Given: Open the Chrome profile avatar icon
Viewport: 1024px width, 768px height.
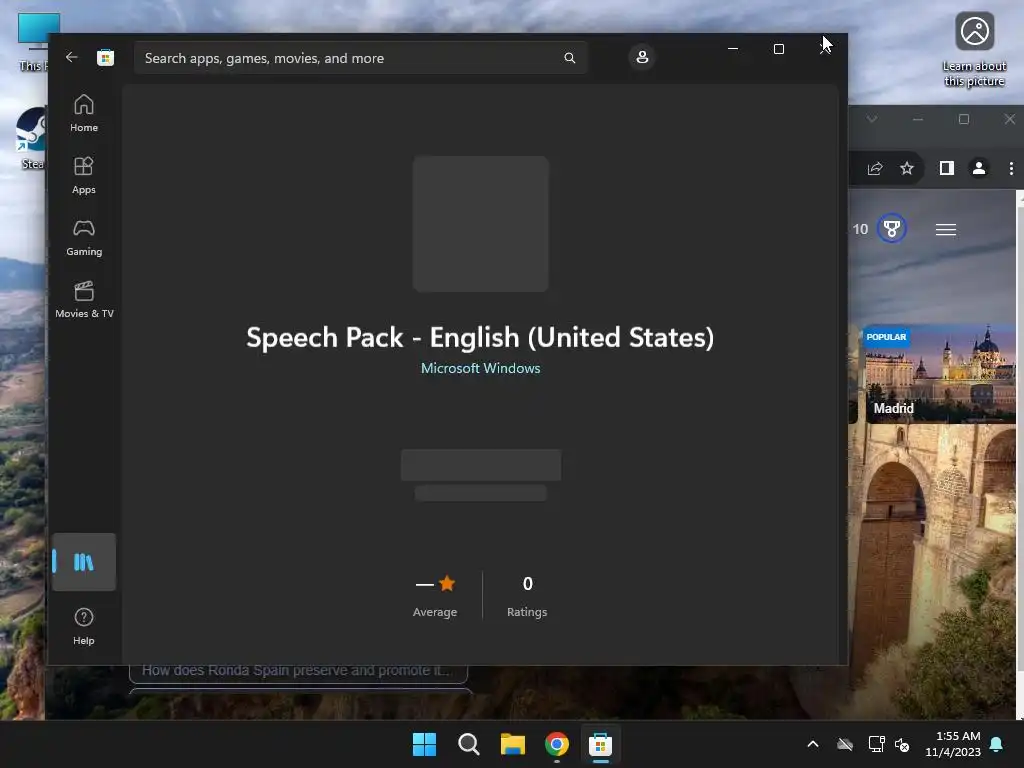Looking at the screenshot, I should (978, 168).
